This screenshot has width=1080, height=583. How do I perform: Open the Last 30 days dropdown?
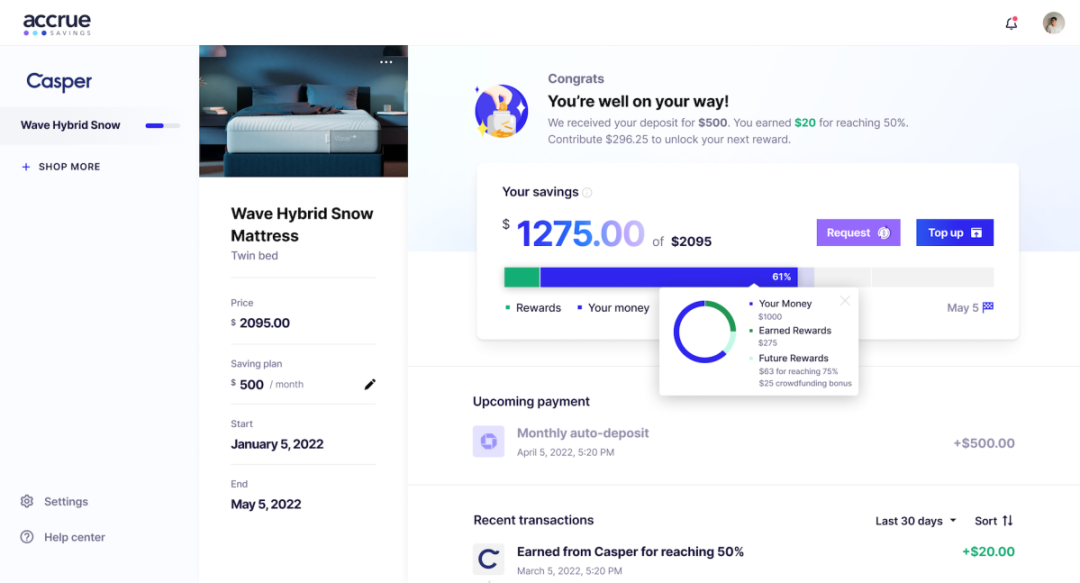(x=916, y=520)
